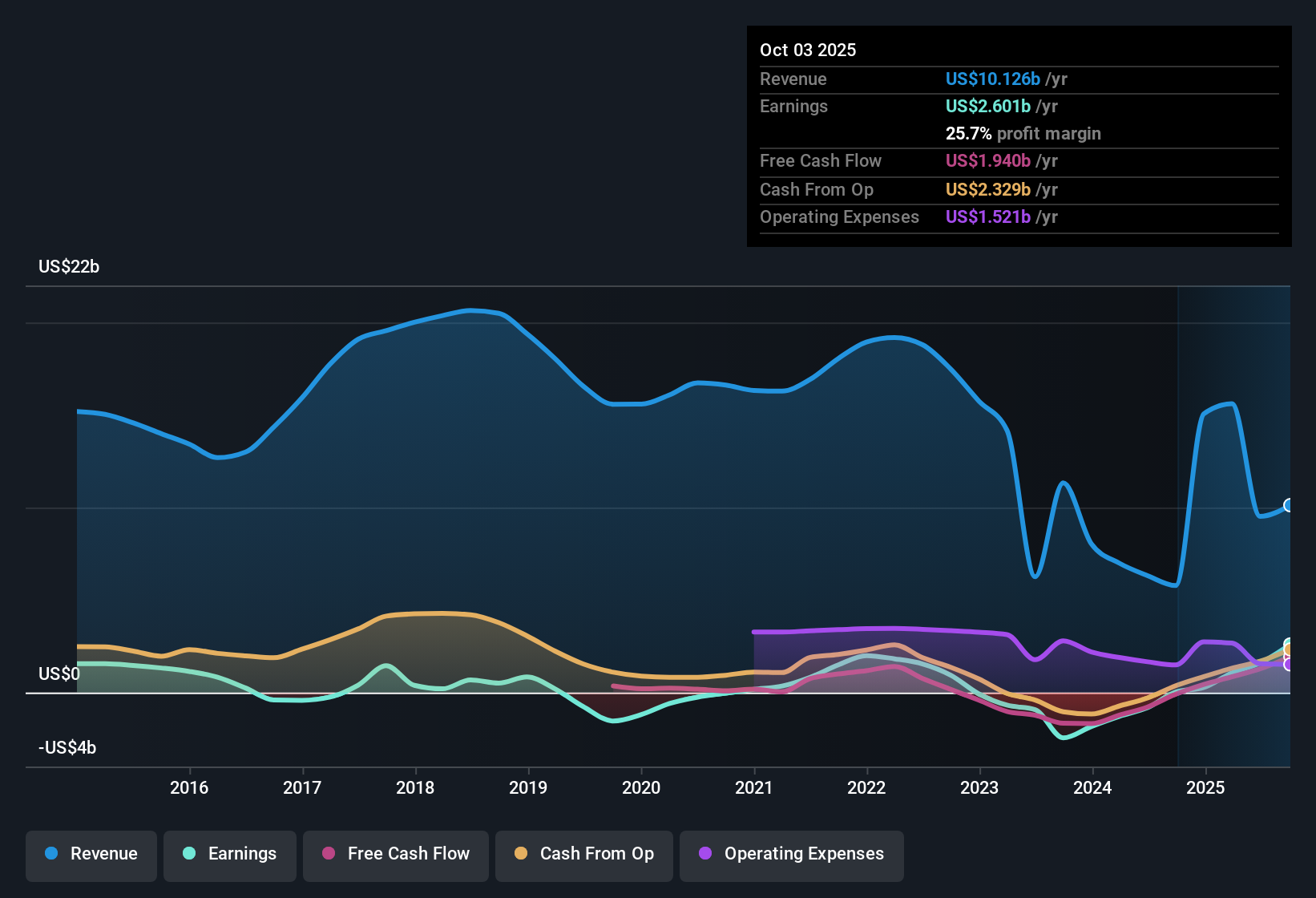
Task: Click the orange Cash From Op legend dot
Action: (522, 854)
